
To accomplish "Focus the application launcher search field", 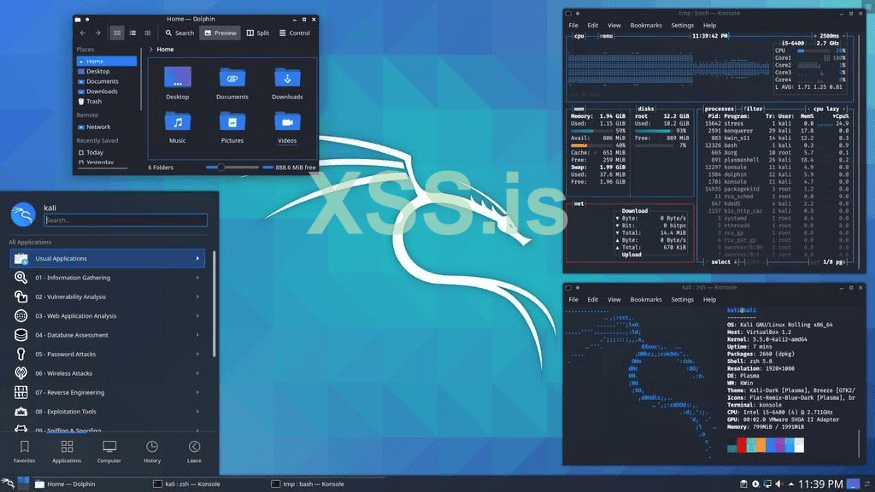I will coord(126,220).
